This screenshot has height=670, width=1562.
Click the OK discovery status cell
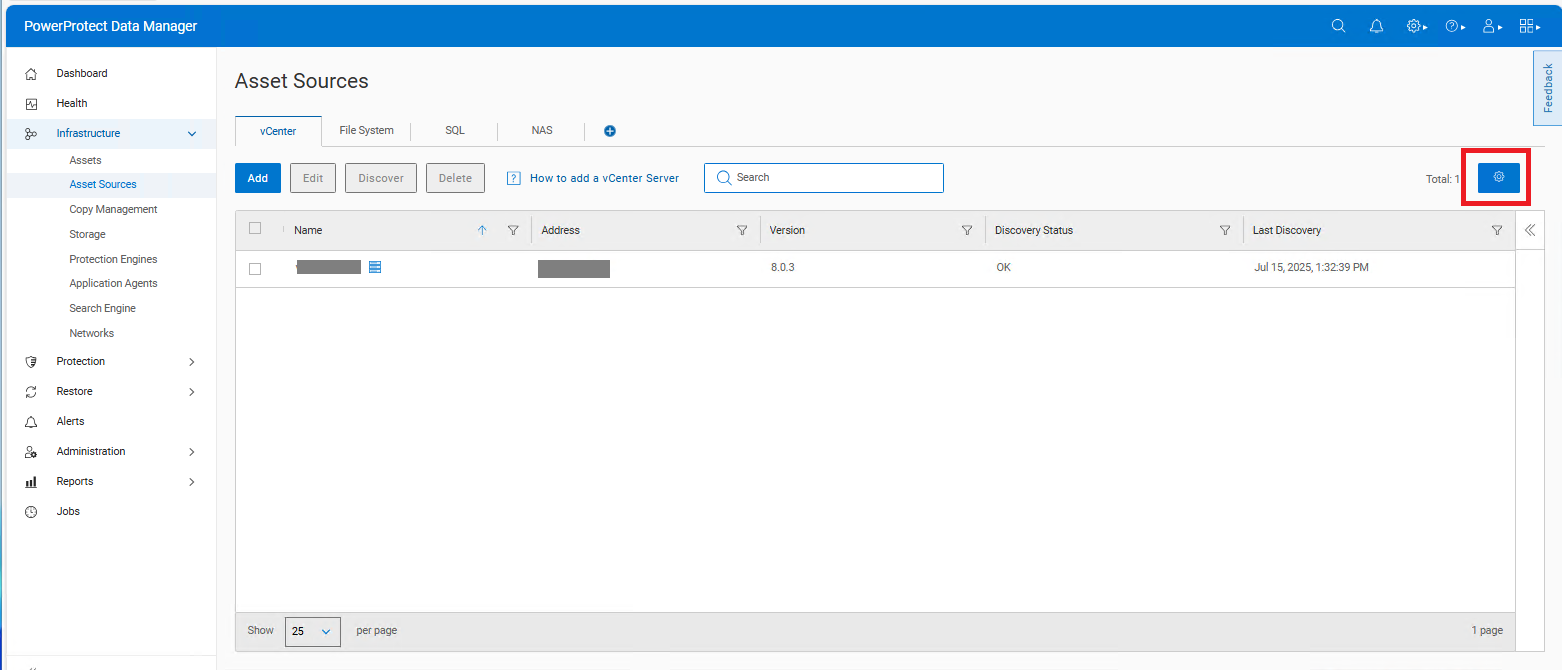pos(1003,268)
